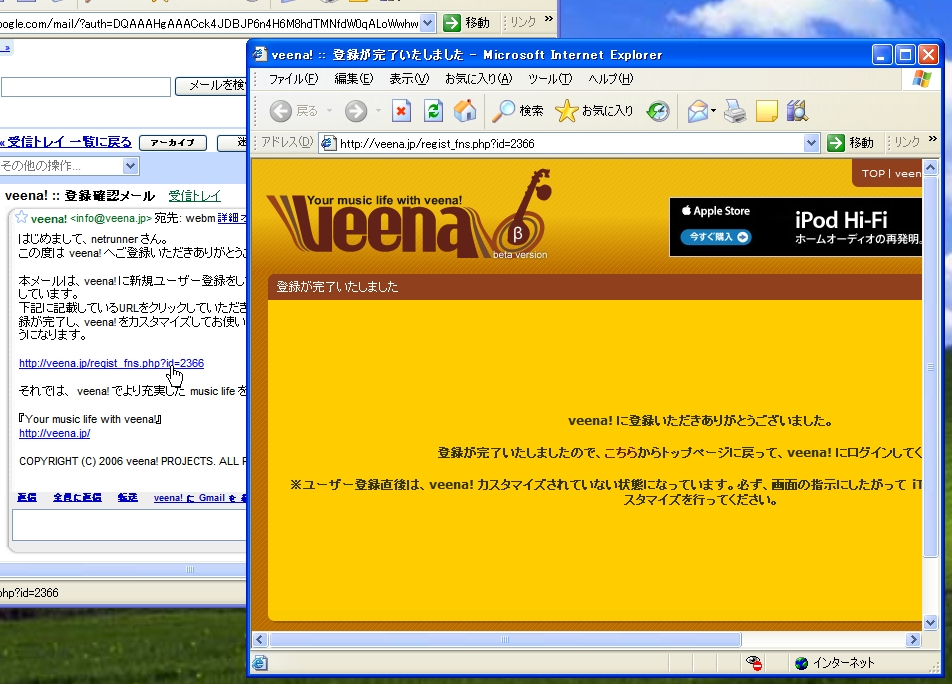Open the ファイル(F) menu
Image resolution: width=952 pixels, height=684 pixels.
(x=293, y=79)
